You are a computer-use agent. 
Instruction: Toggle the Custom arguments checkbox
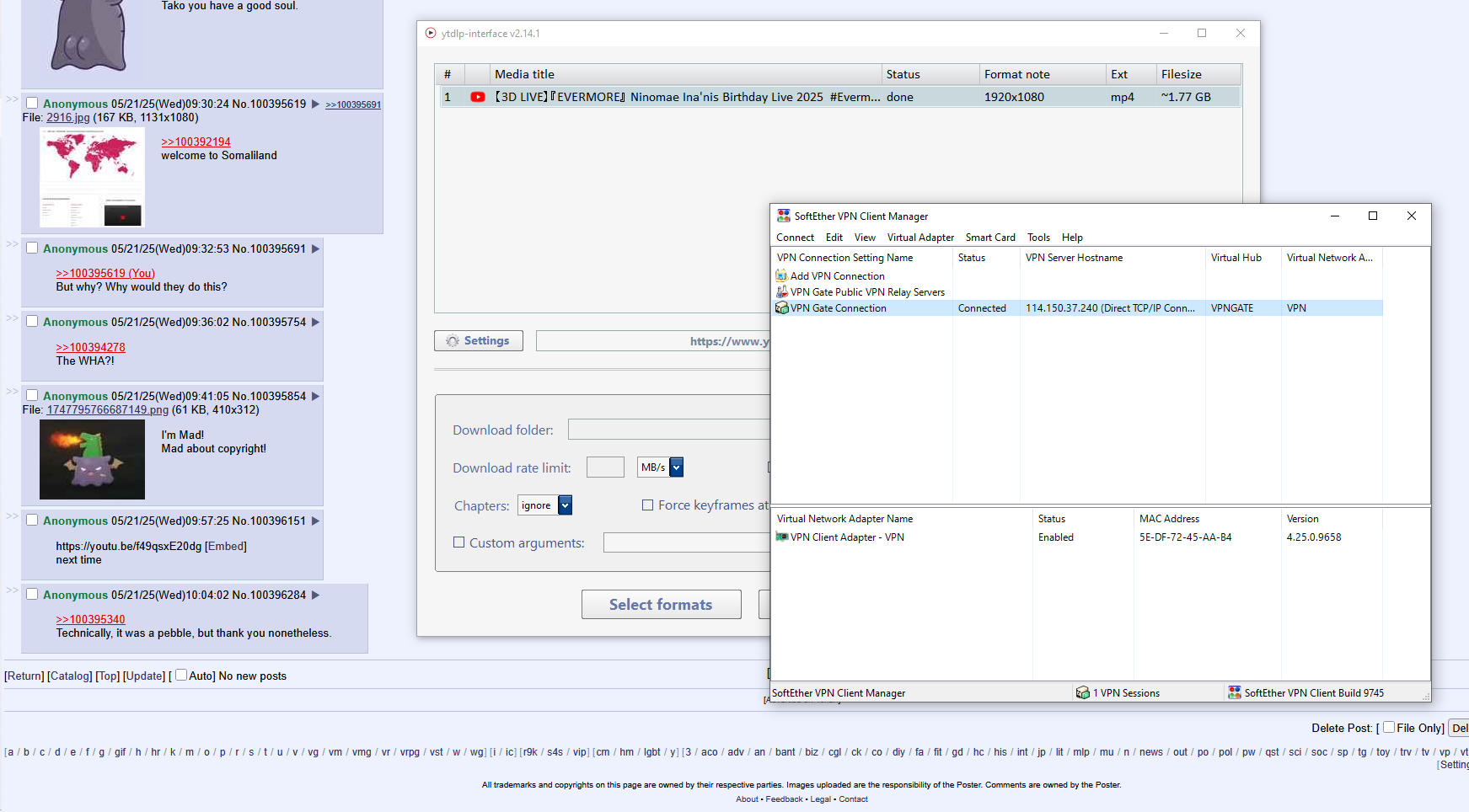459,542
